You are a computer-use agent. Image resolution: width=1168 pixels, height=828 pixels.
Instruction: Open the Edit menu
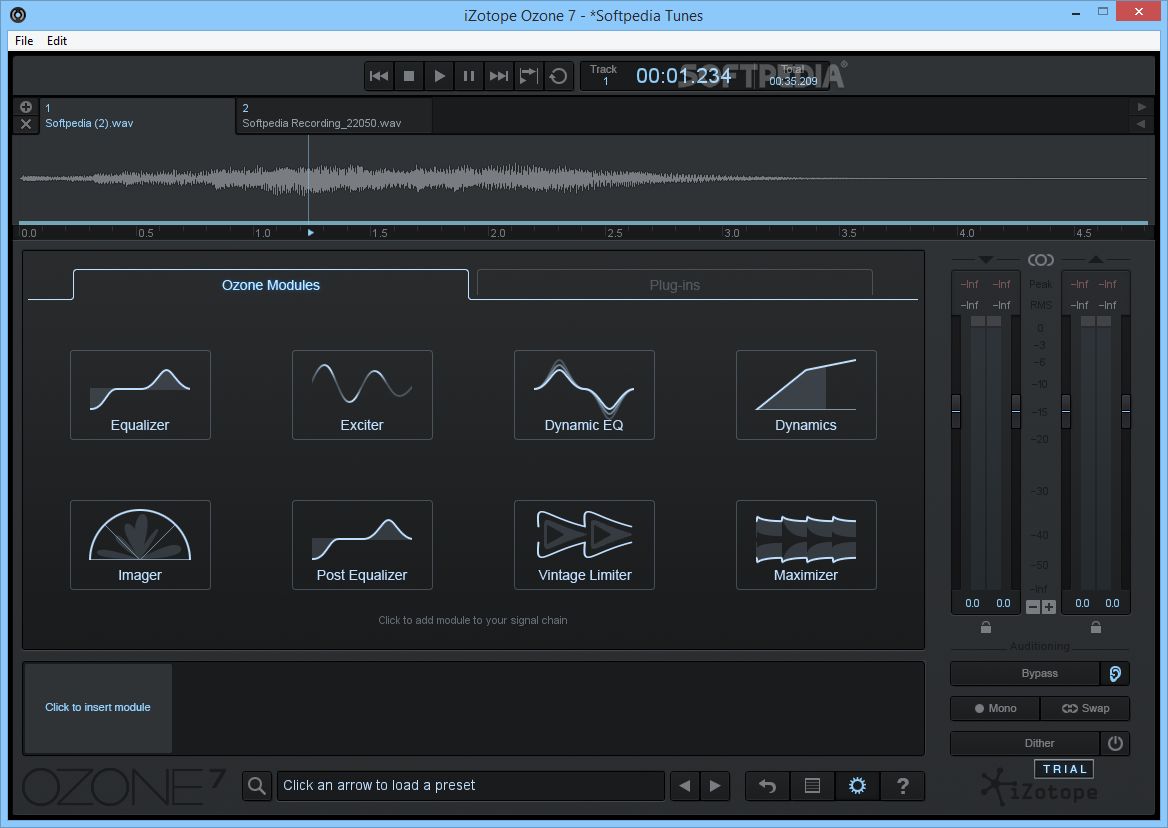pyautogui.click(x=57, y=41)
